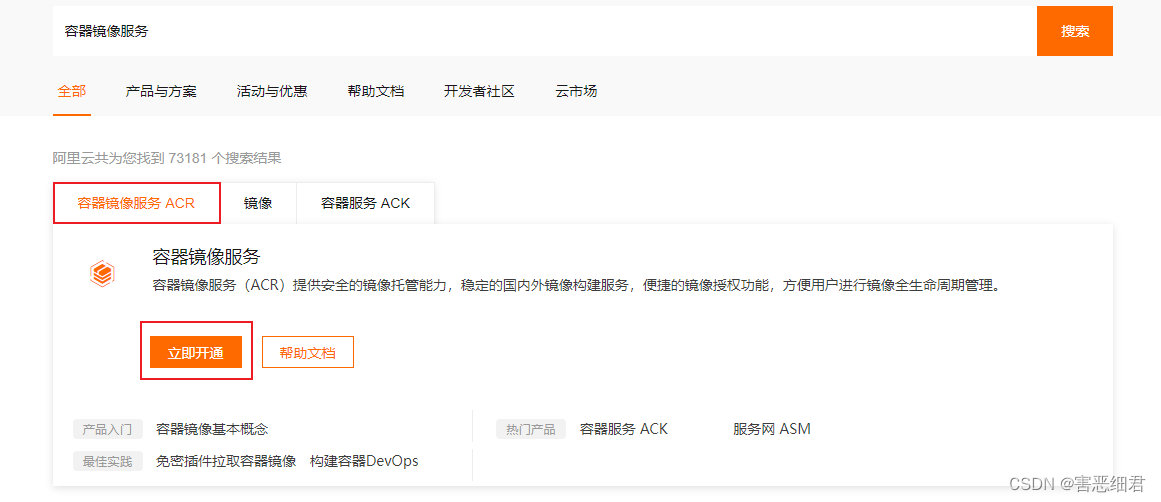Open the 构建容器DevOps link
1161x502 pixels.
364,461
